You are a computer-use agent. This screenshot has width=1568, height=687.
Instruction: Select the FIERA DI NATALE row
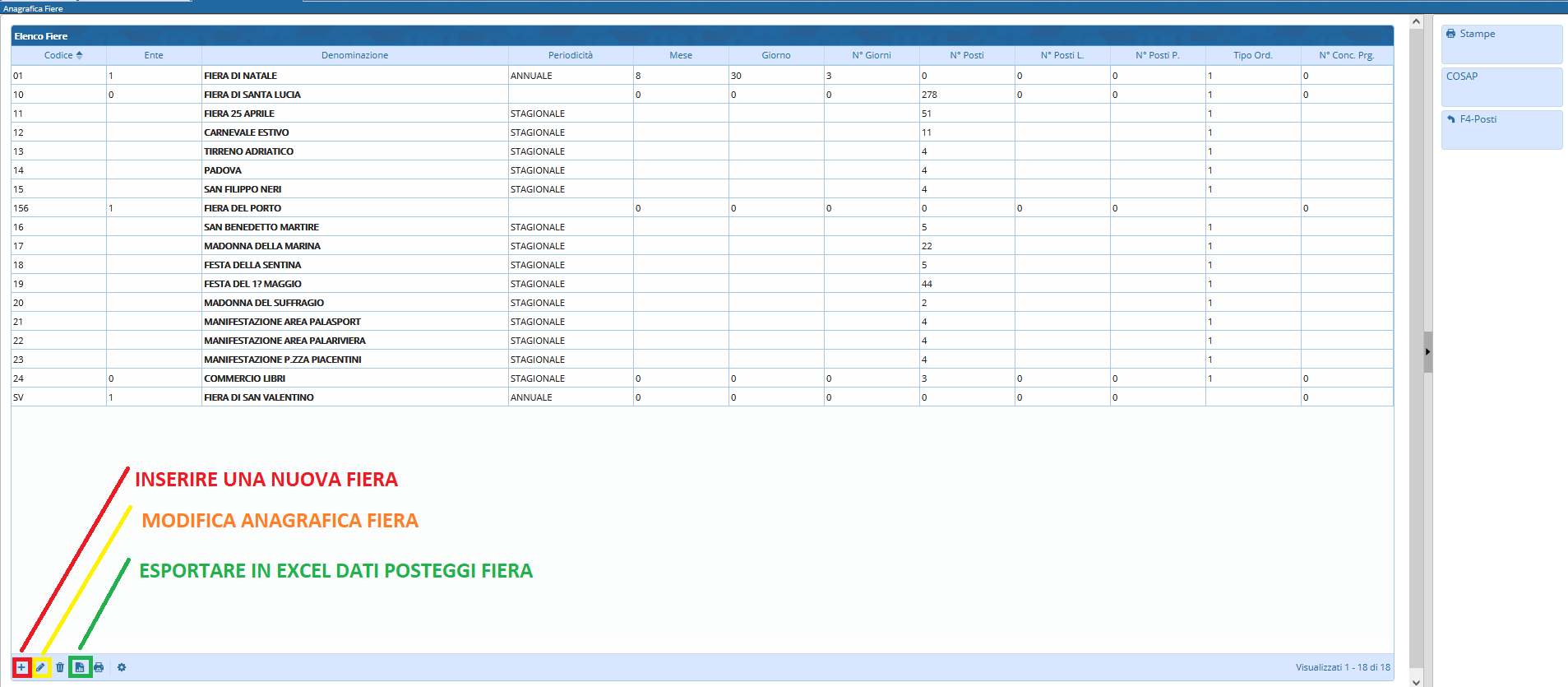pyautogui.click(x=241, y=76)
